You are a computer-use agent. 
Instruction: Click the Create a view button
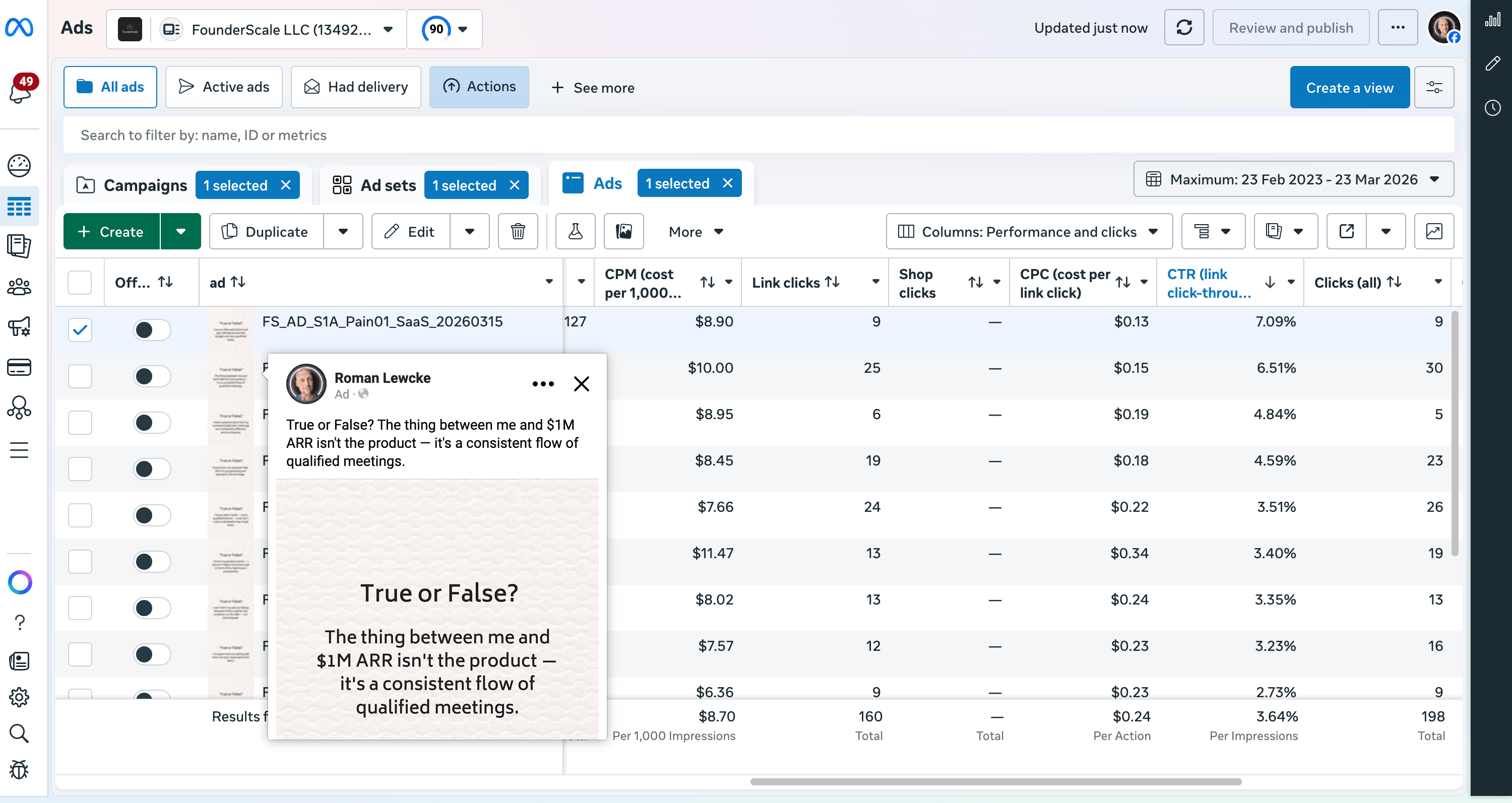(1349, 87)
